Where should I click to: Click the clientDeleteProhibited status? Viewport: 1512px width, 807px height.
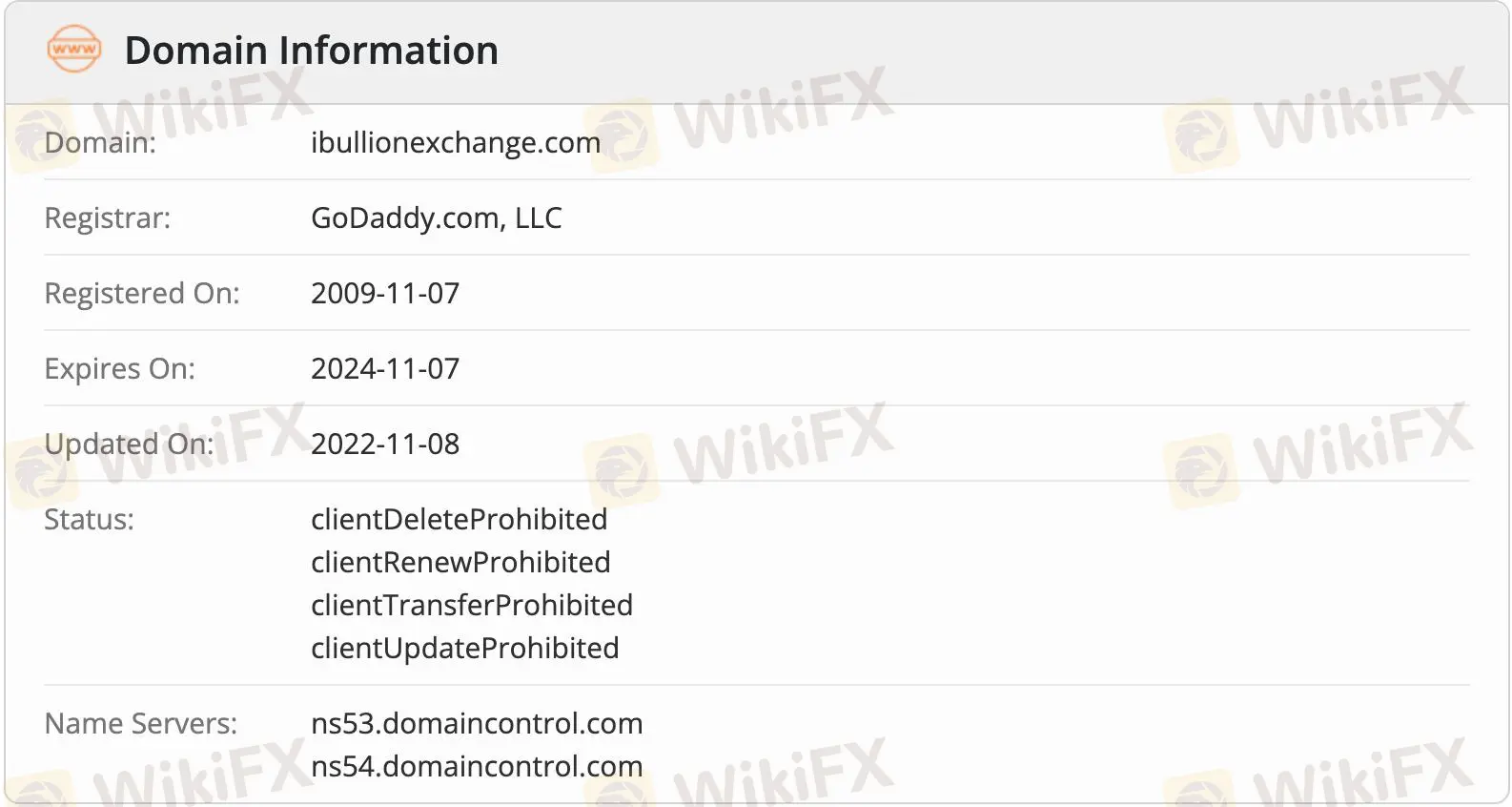(x=459, y=520)
